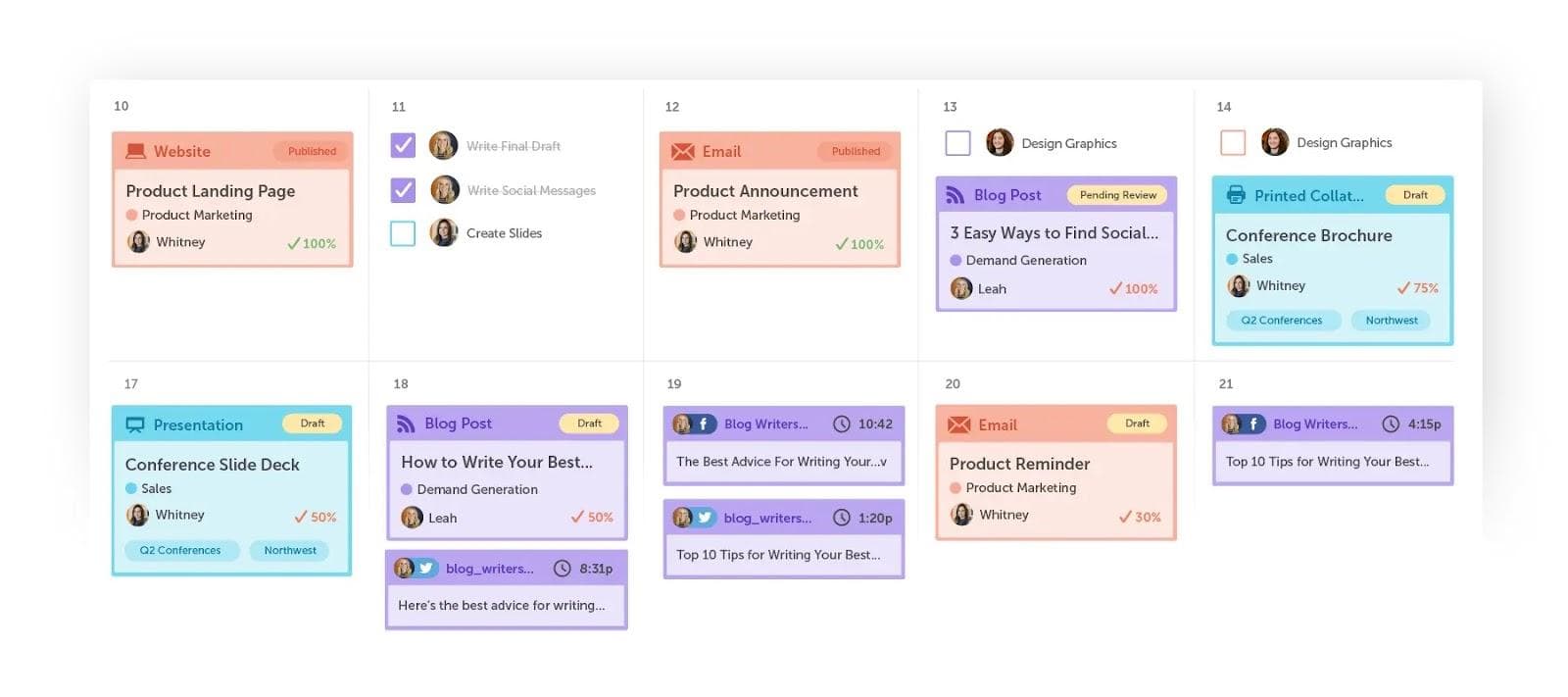Click the envelope icon on Product Announcement card
1568x697 pixels.
tap(682, 151)
